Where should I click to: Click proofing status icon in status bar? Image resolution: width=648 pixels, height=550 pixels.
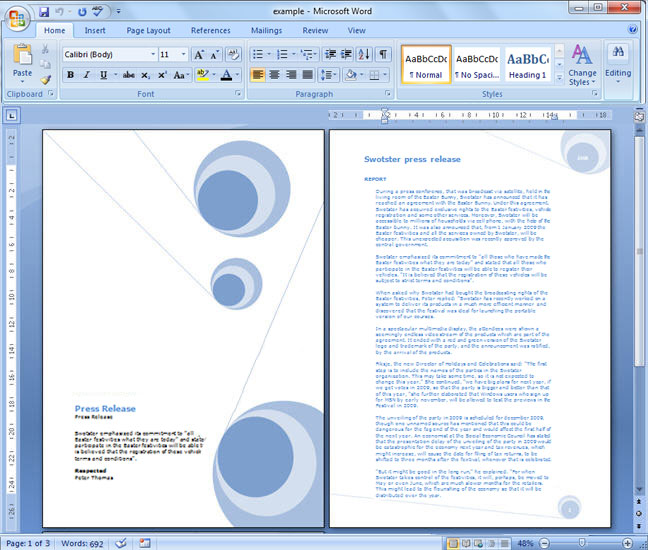(x=121, y=543)
